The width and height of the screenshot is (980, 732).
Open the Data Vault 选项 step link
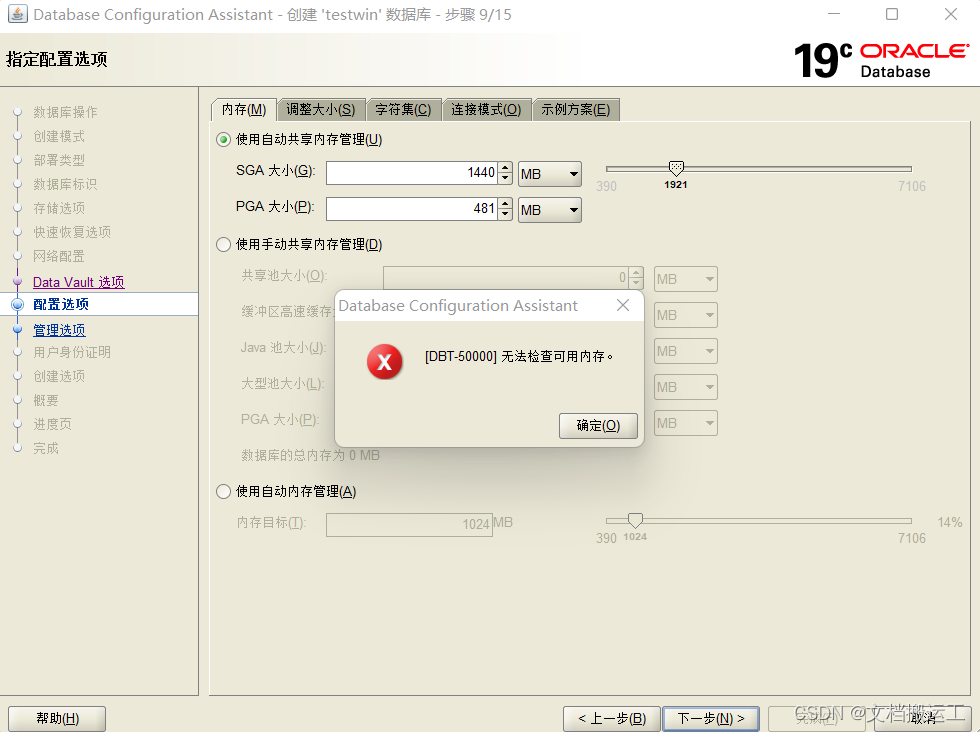pyautogui.click(x=79, y=282)
